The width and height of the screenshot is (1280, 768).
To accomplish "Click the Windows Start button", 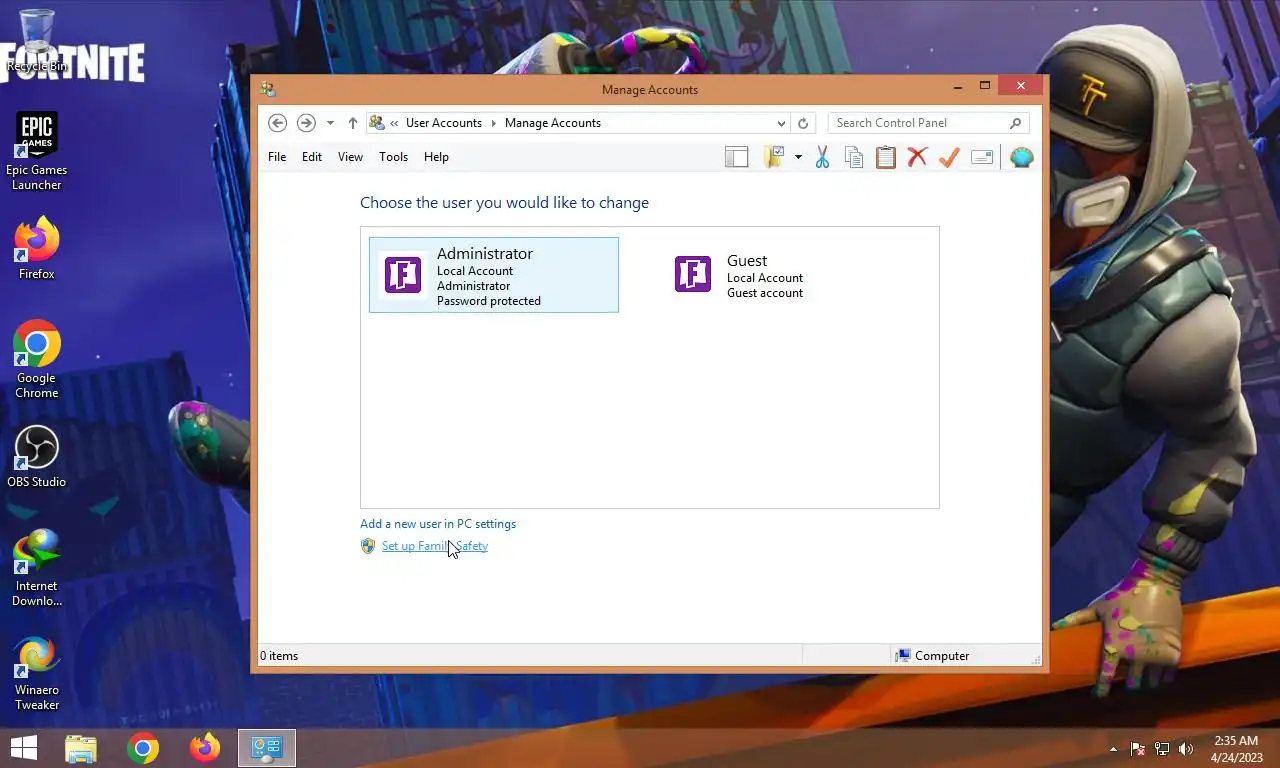I will (24, 748).
